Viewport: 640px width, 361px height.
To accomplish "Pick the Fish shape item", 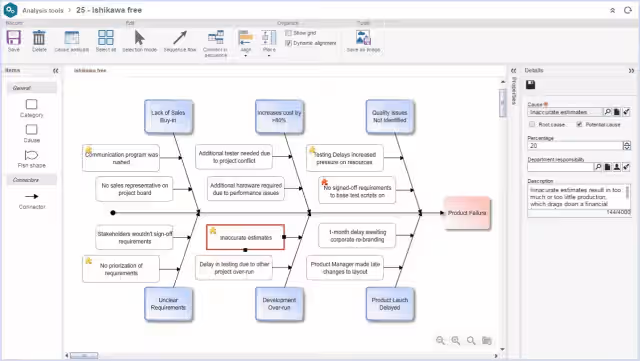I will (x=31, y=155).
